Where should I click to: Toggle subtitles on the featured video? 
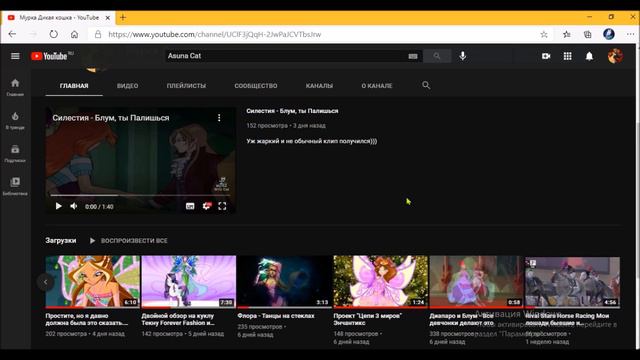190,206
